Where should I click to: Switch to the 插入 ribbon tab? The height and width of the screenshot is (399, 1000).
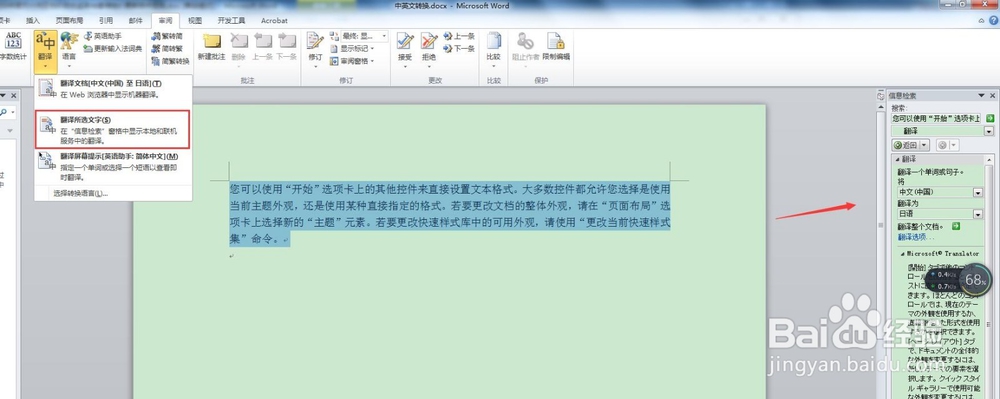(x=33, y=20)
